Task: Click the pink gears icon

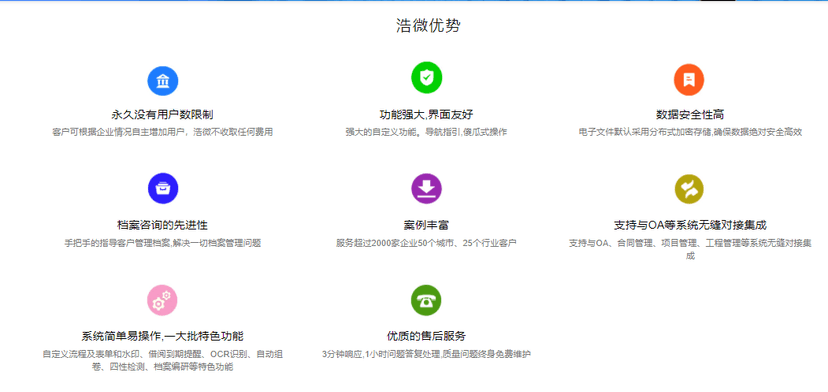Action: tap(162, 300)
